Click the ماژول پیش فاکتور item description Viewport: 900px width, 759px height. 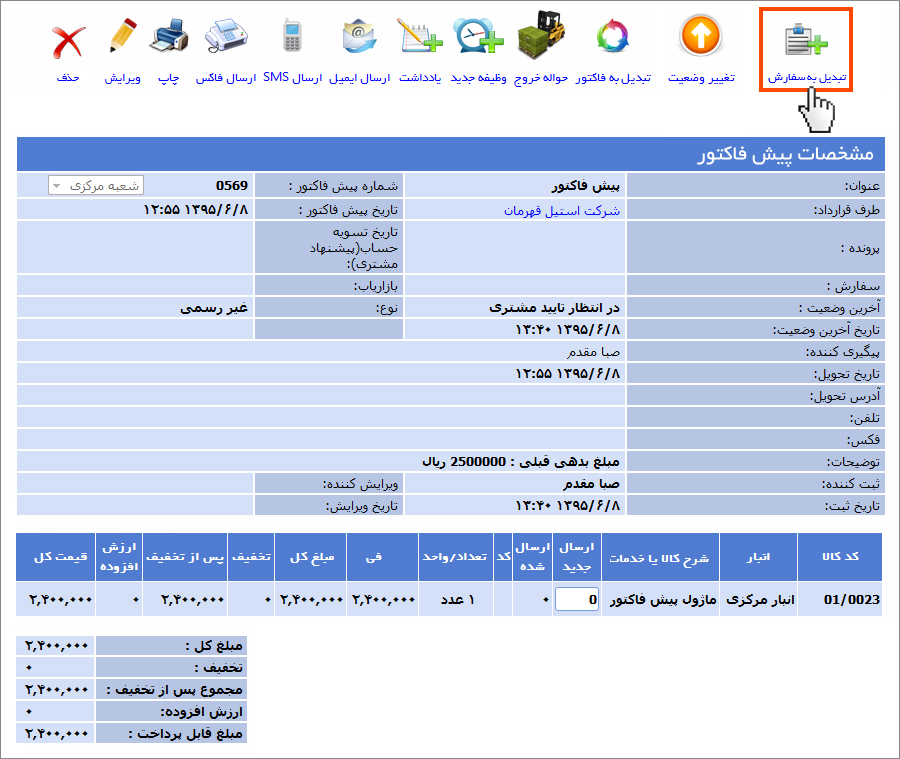(663, 599)
